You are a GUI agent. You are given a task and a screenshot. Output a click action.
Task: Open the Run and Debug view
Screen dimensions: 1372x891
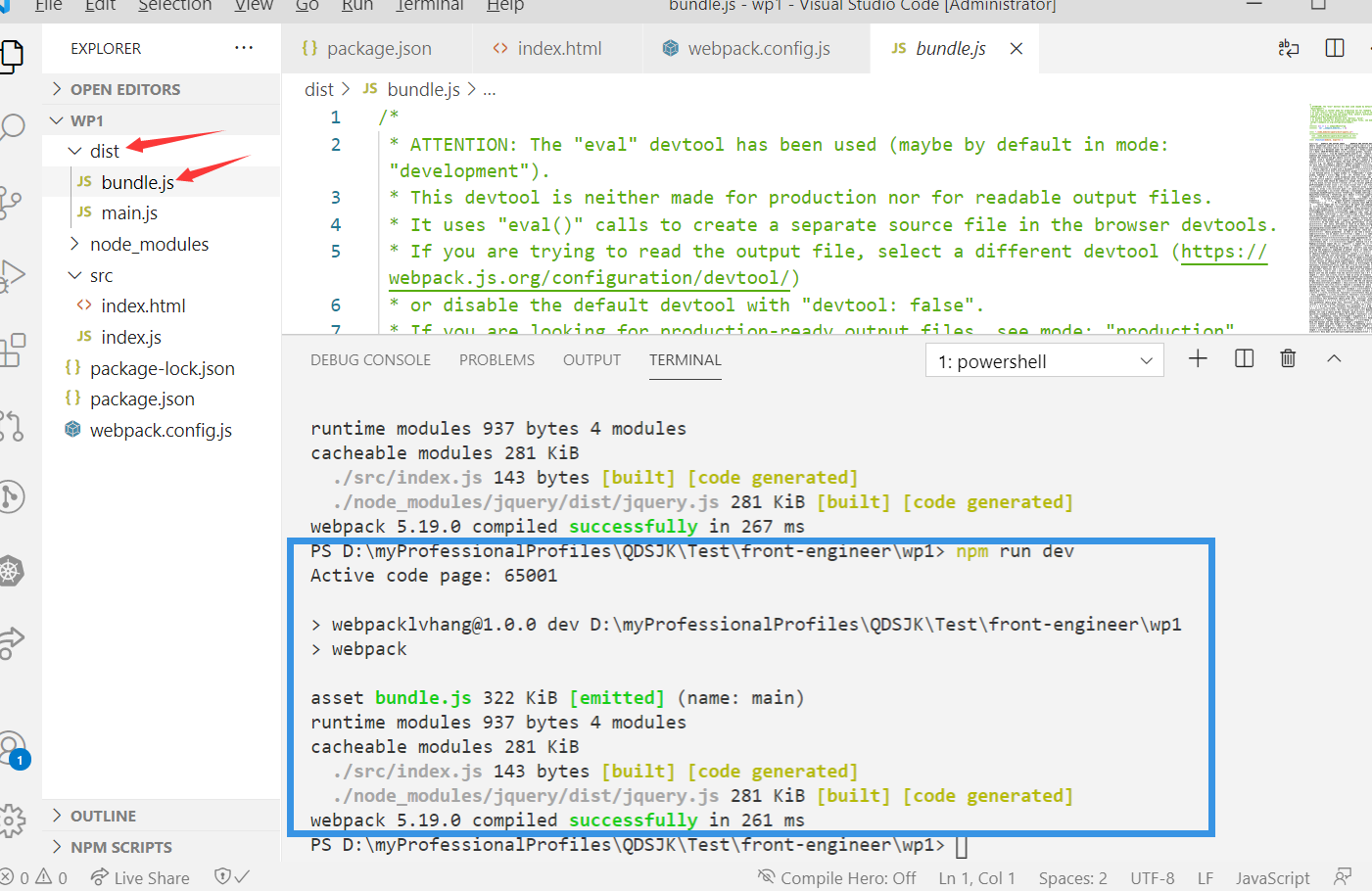point(12,276)
